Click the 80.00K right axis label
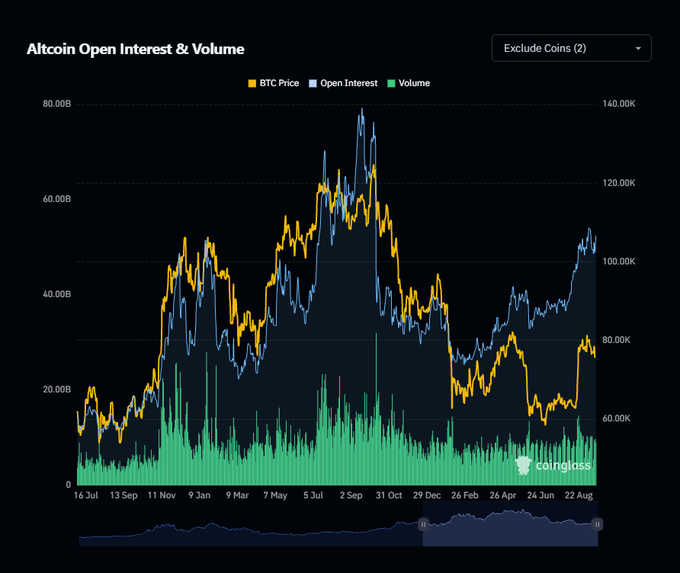This screenshot has height=573, width=680. [616, 340]
